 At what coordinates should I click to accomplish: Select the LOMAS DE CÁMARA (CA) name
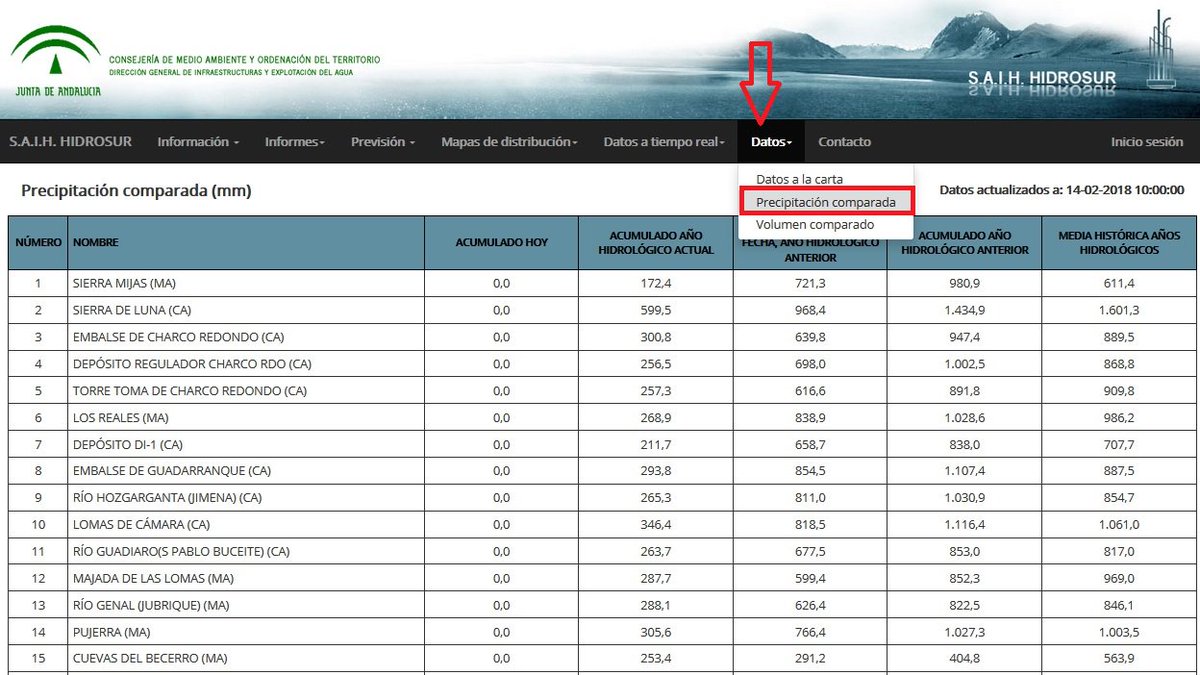(x=142, y=525)
